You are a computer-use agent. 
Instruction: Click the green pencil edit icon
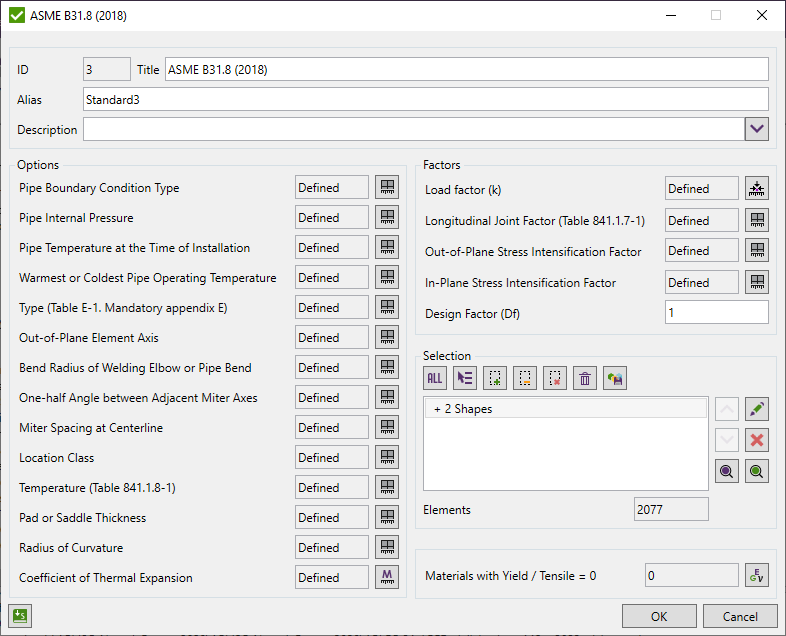(x=758, y=409)
